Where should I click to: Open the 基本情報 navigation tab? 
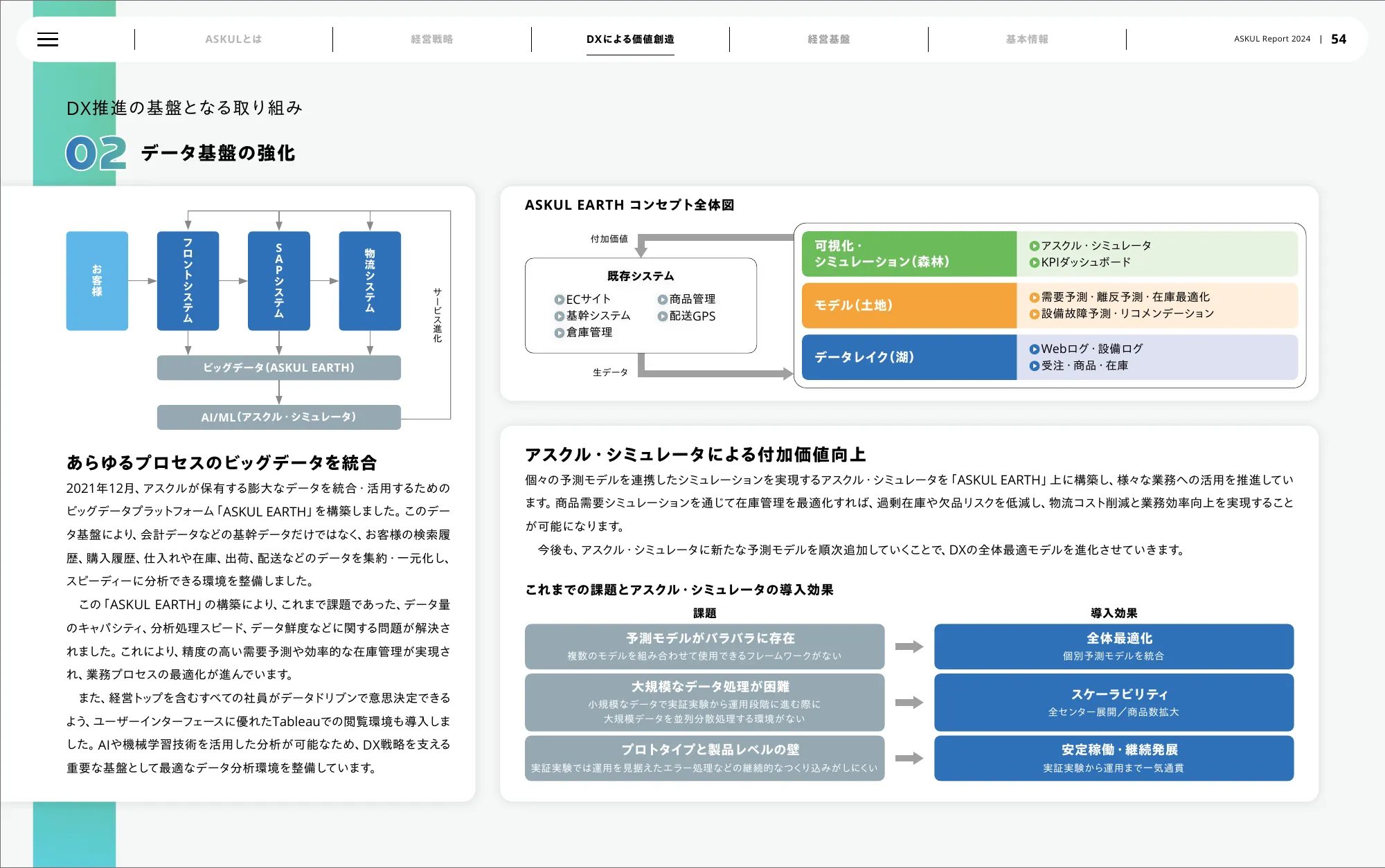pos(1027,39)
